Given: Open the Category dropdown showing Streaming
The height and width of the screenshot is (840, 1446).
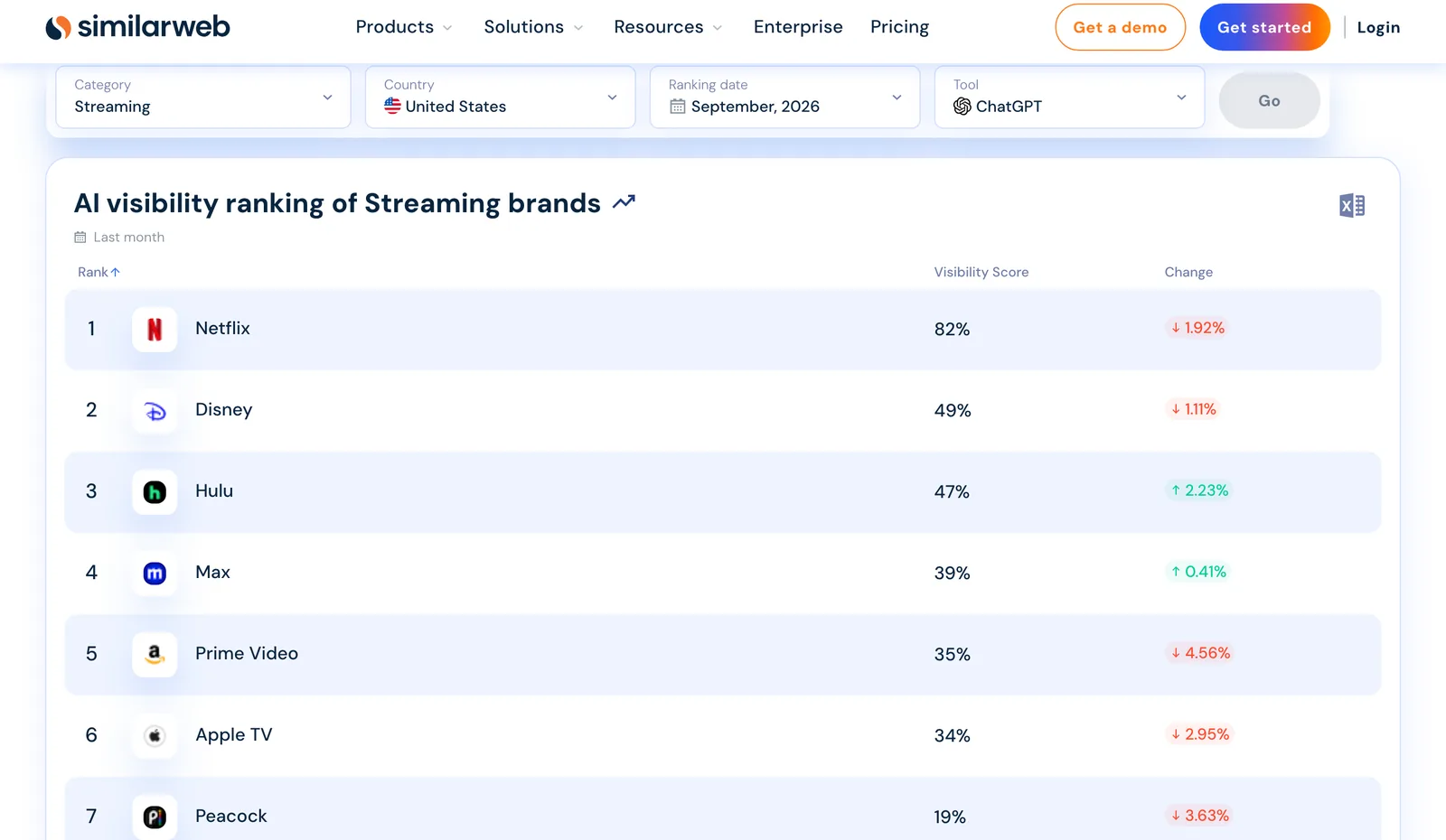Looking at the screenshot, I should (x=203, y=97).
